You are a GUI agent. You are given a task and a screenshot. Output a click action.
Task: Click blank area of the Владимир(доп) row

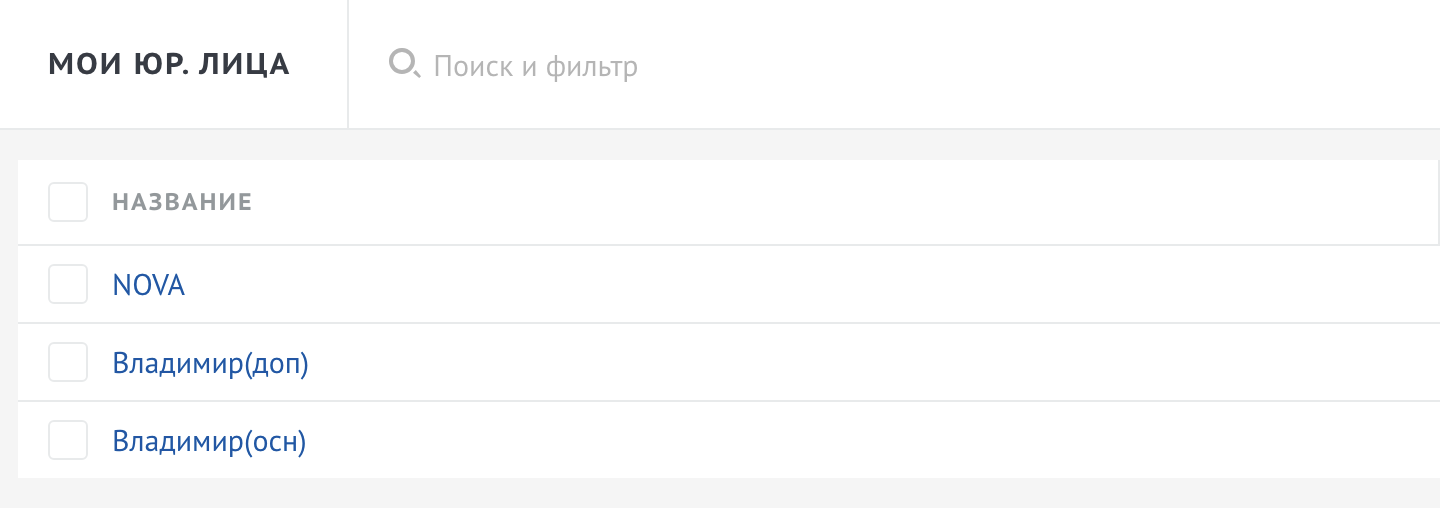[x=800, y=363]
